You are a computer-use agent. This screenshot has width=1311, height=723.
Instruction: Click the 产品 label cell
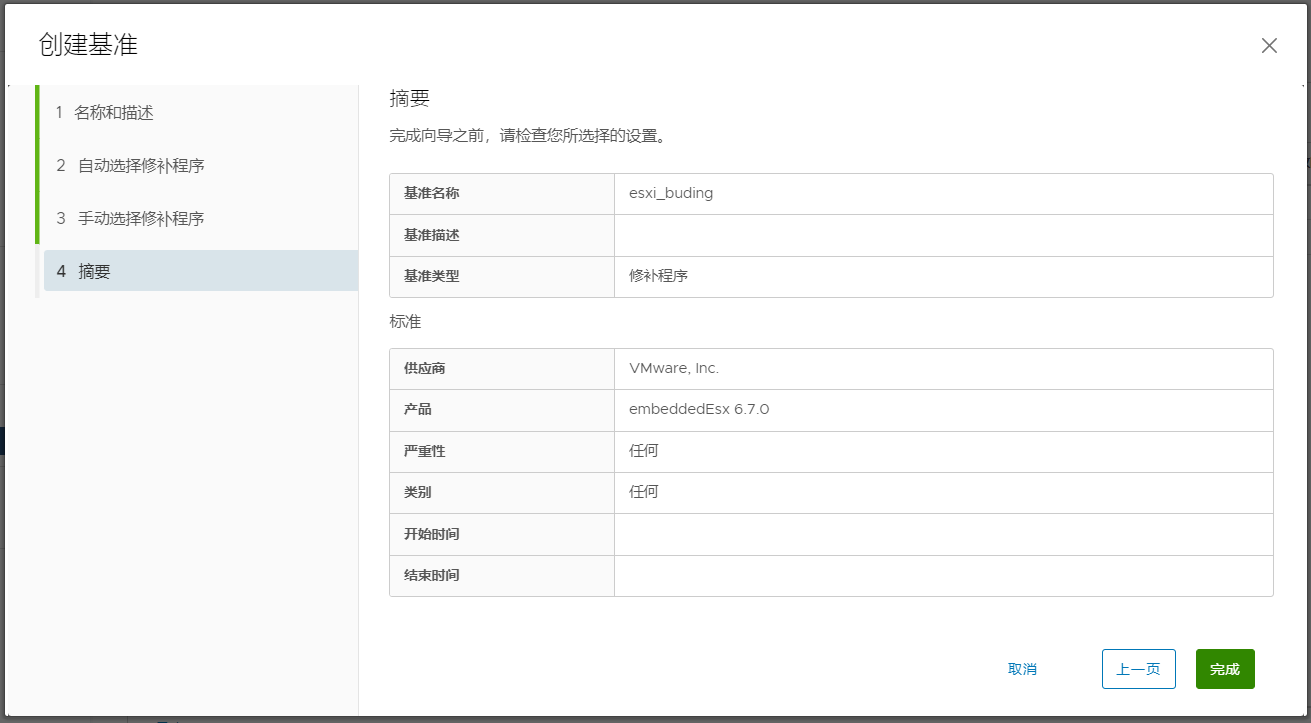(x=502, y=410)
